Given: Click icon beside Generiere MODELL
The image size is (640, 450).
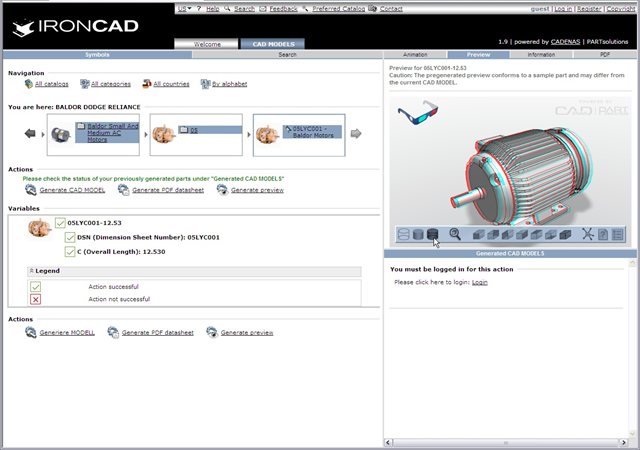Looking at the screenshot, I should [x=31, y=332].
